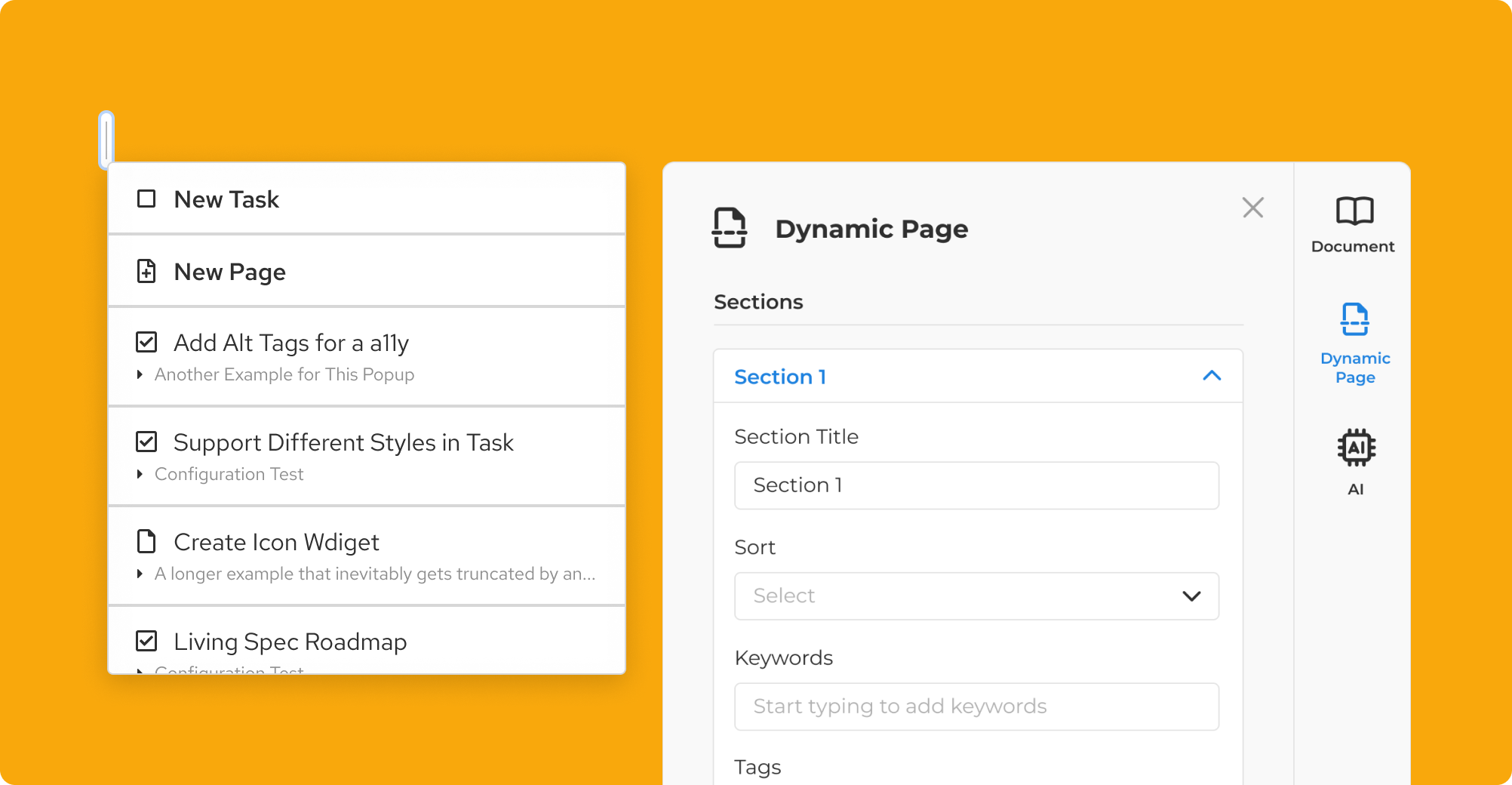Screen dimensions: 1512x785
Task: Click the Dynamic Page header icon
Action: click(x=729, y=228)
